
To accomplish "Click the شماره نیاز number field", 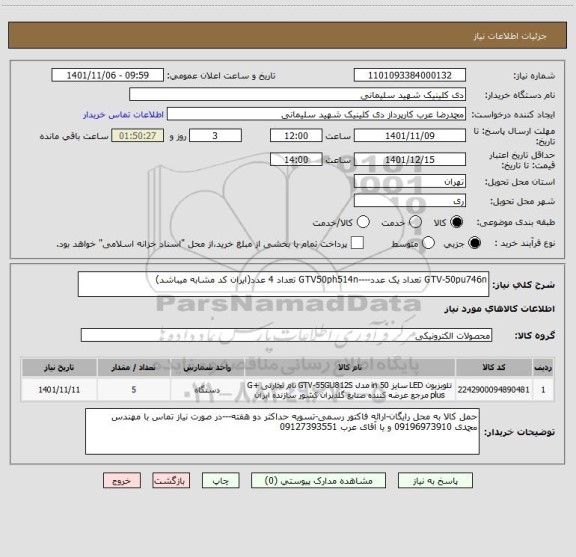I will tap(410, 75).
